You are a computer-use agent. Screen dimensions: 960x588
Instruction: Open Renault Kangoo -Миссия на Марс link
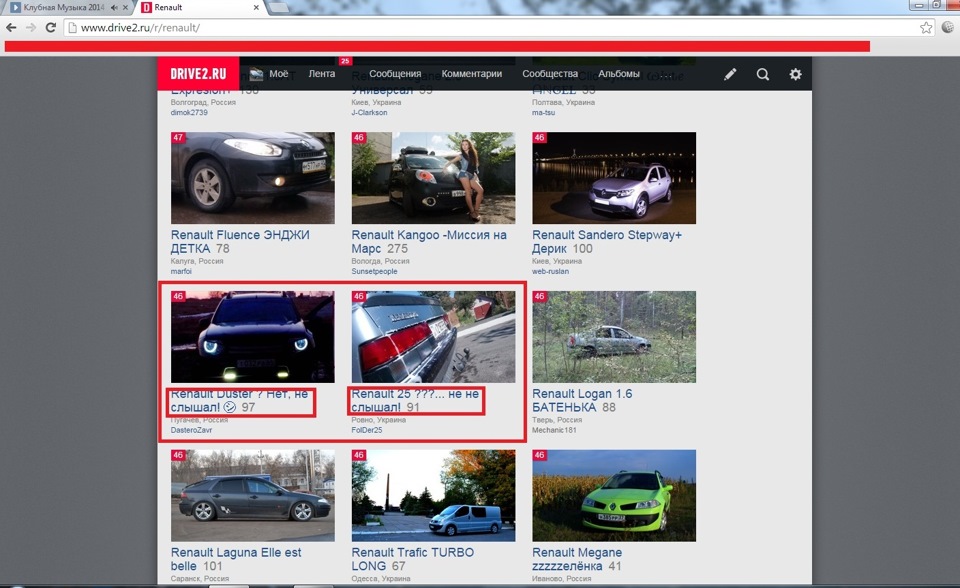429,241
